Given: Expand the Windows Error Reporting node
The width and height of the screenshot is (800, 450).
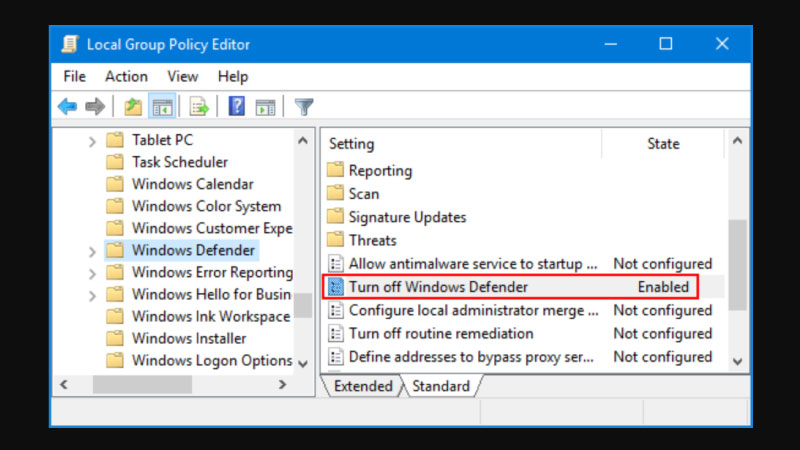Looking at the screenshot, I should [x=92, y=273].
